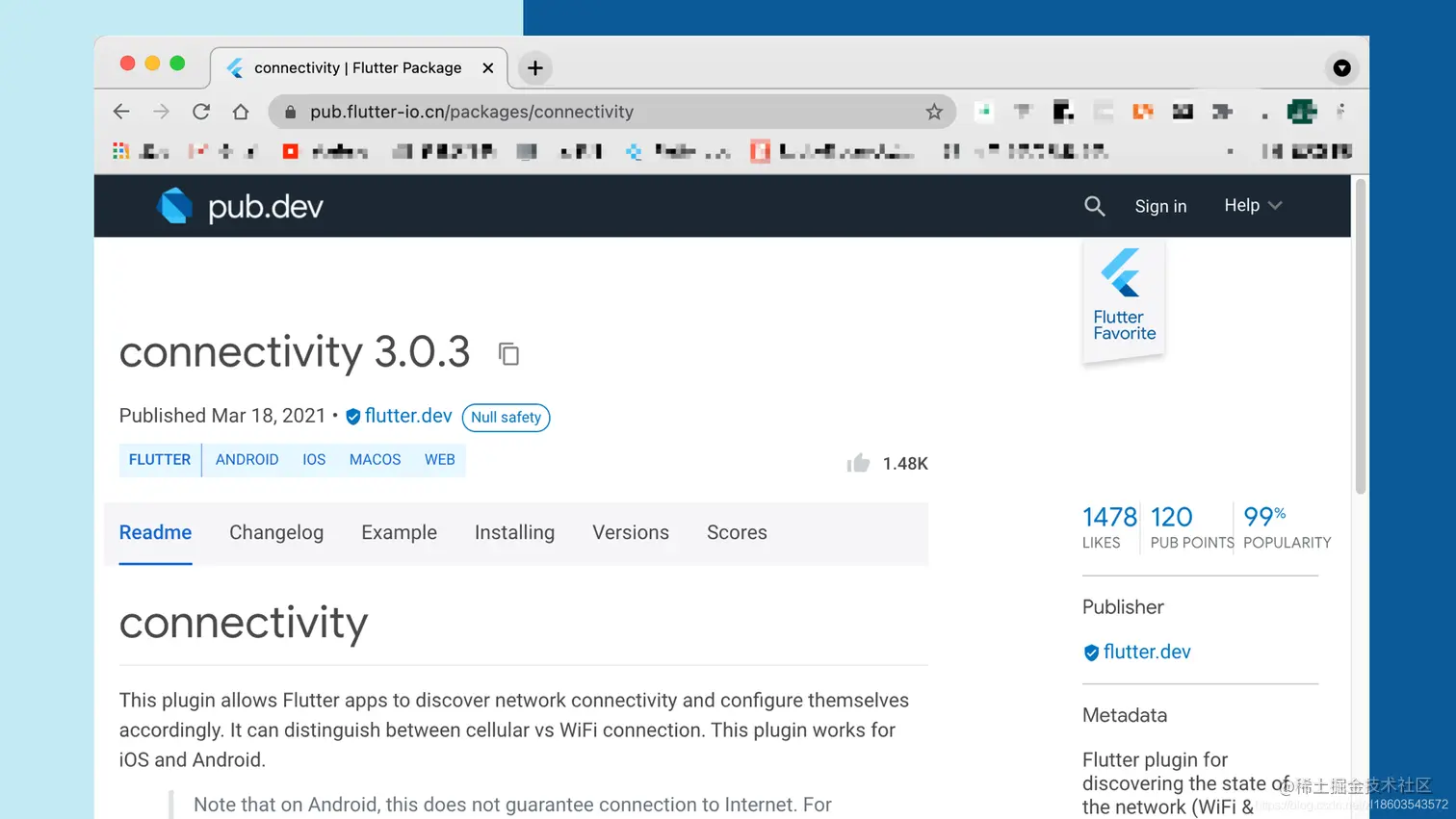Open the red square bookmark
The width and height of the screenshot is (1456, 819).
(x=290, y=151)
